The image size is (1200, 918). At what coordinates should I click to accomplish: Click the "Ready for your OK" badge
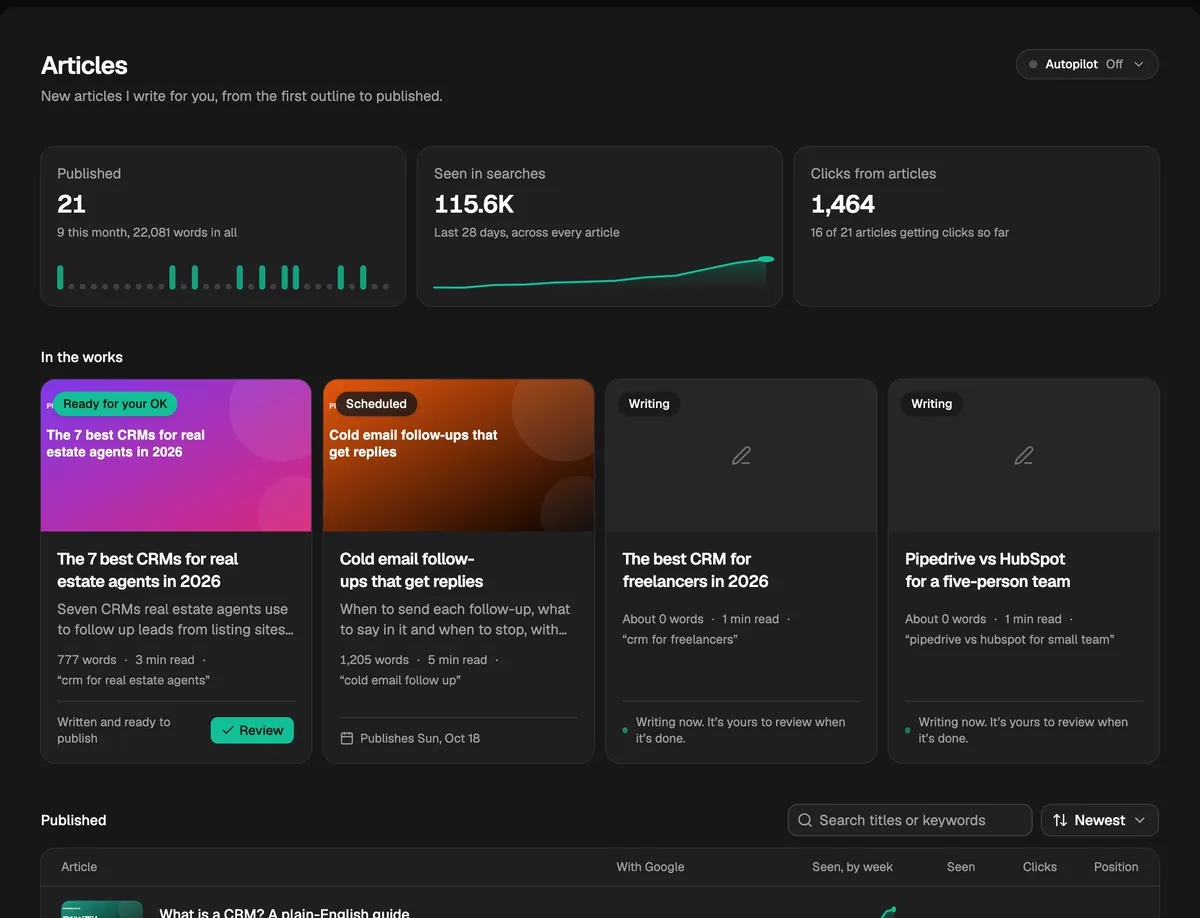tap(115, 404)
